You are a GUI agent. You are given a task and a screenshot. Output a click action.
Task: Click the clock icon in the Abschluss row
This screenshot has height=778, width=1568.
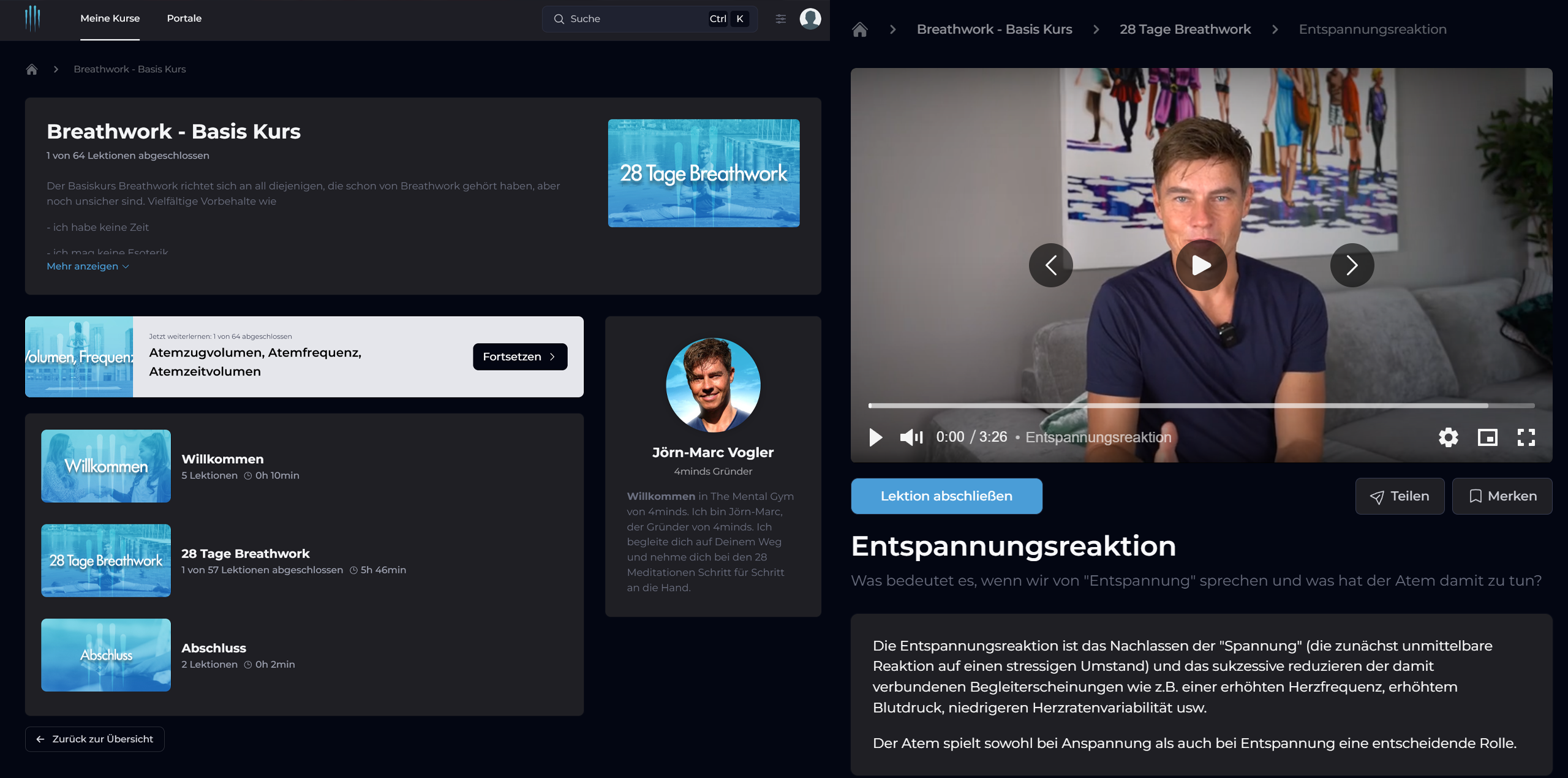[248, 665]
